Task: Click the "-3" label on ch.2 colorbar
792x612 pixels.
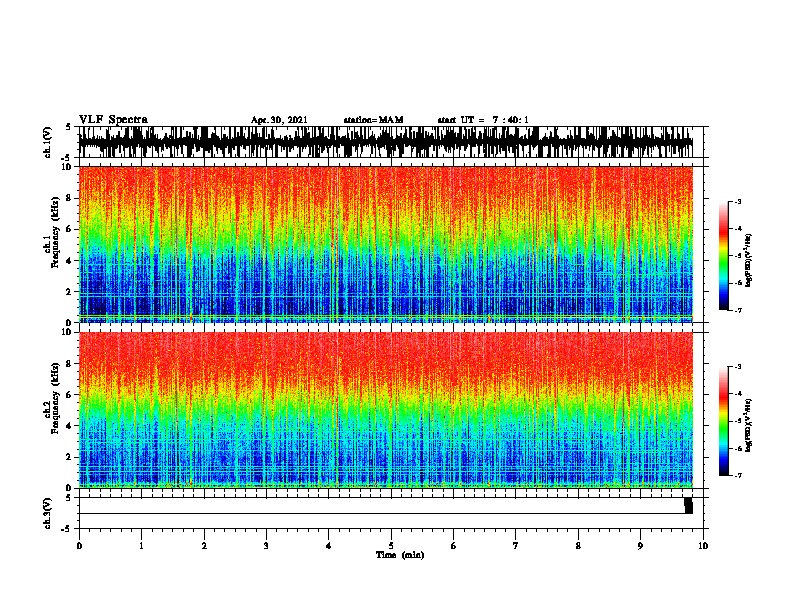Action: 738,367
